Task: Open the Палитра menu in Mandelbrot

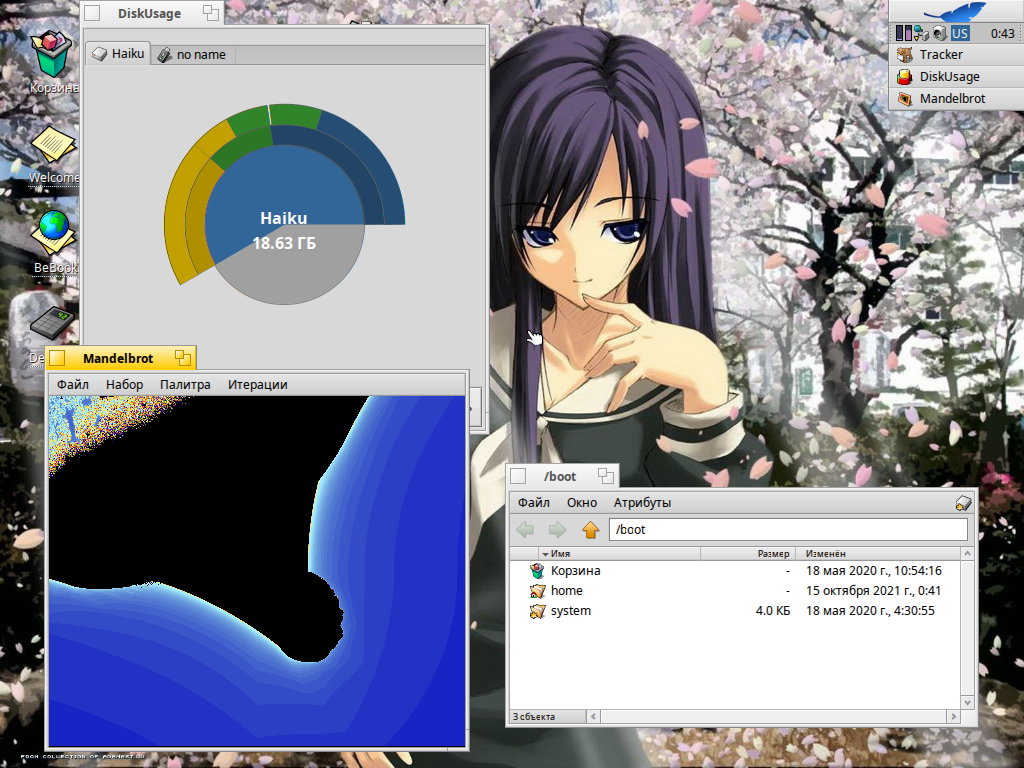Action: point(185,384)
